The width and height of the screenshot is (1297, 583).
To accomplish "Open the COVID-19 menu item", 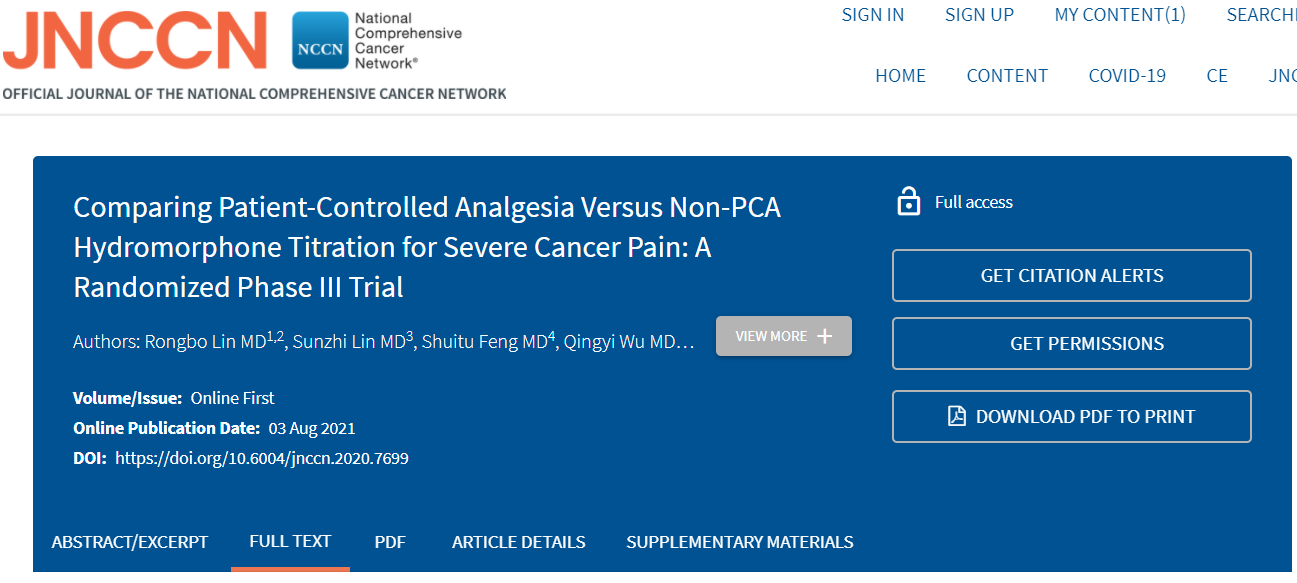I will (x=1127, y=76).
